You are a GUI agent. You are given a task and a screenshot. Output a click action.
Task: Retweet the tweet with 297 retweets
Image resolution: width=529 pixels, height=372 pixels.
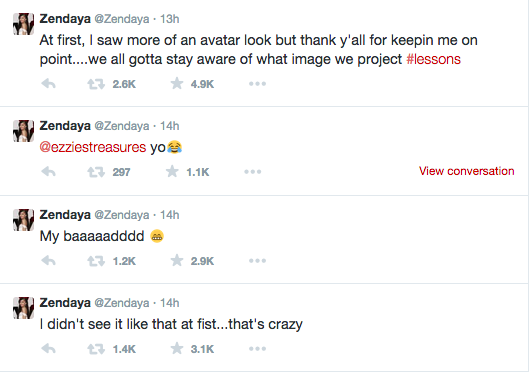(96, 172)
